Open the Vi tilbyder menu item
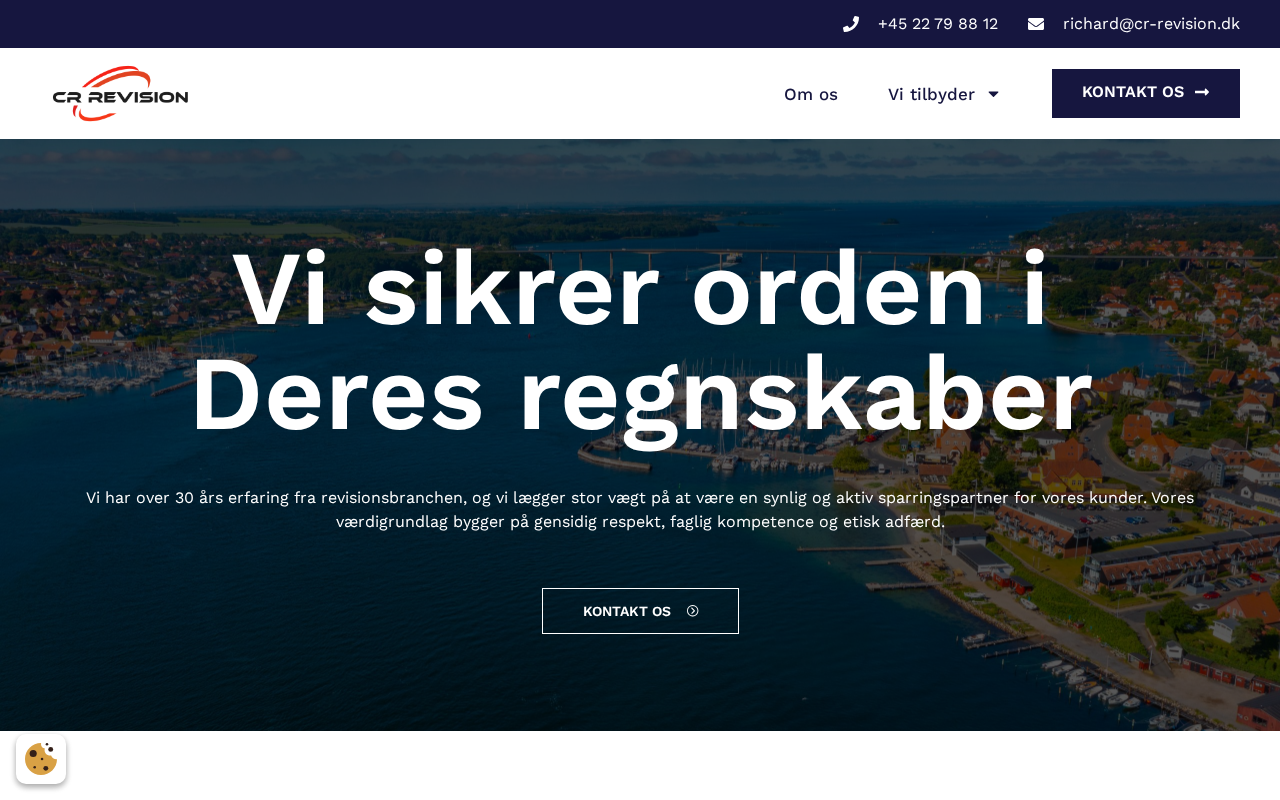 943,94
